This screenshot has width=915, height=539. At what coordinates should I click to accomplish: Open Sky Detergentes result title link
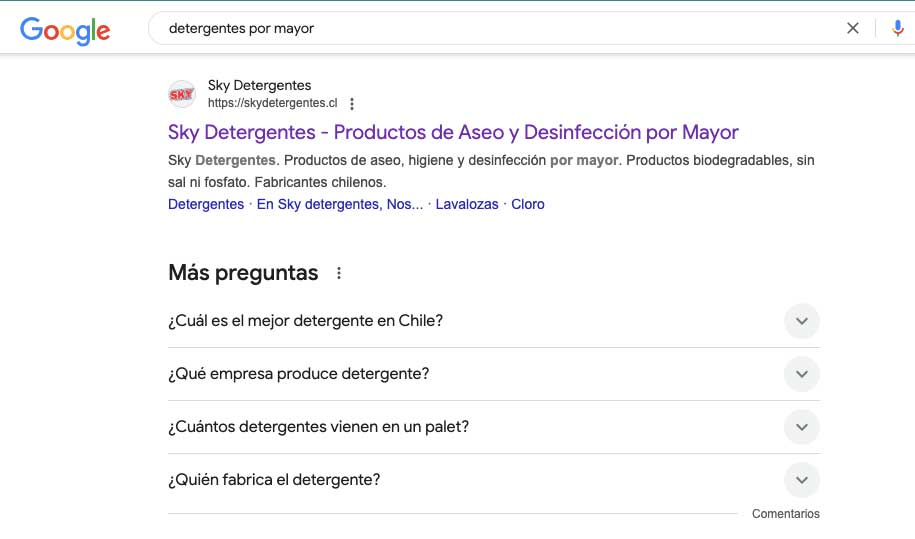point(453,132)
